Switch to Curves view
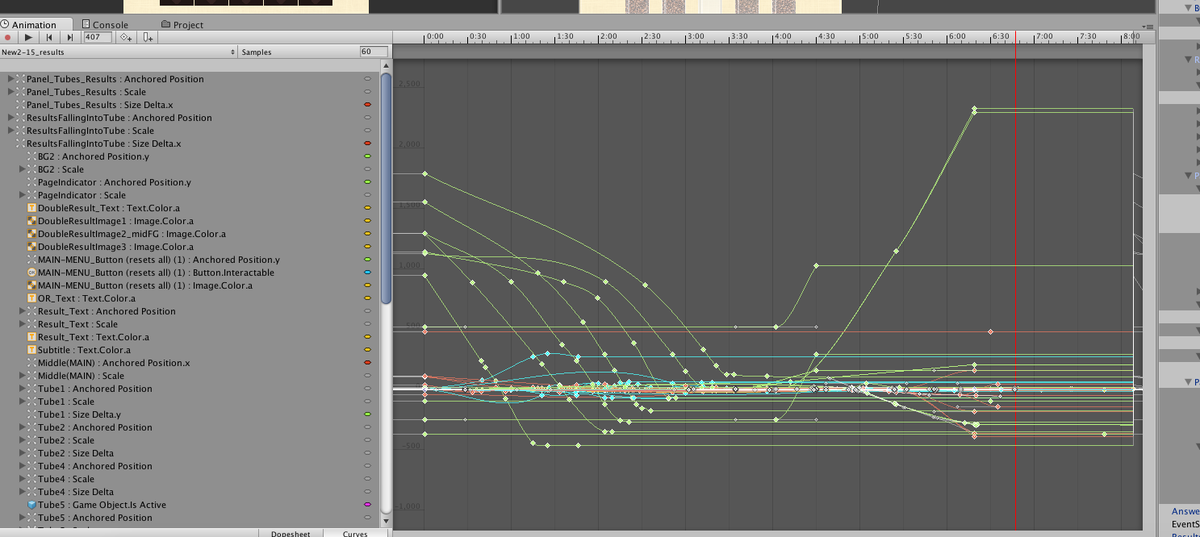This screenshot has height=537, width=1200. pyautogui.click(x=355, y=533)
